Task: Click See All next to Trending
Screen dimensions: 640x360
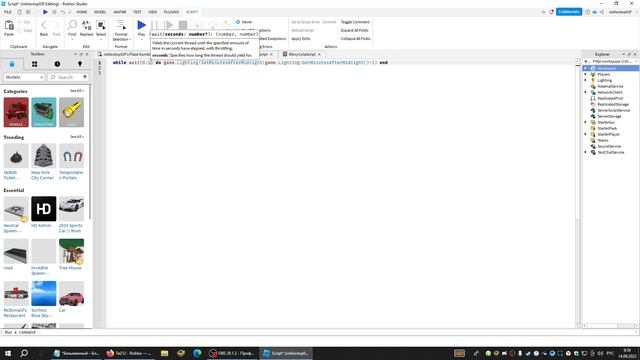Action: tap(77, 137)
